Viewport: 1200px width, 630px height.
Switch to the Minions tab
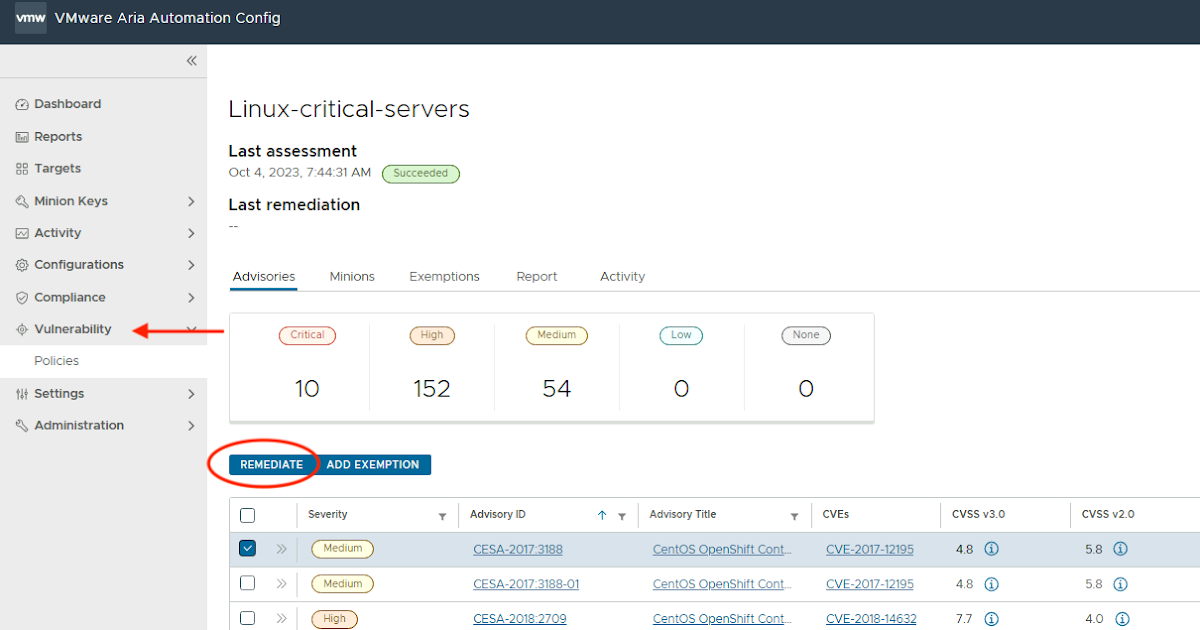[352, 276]
